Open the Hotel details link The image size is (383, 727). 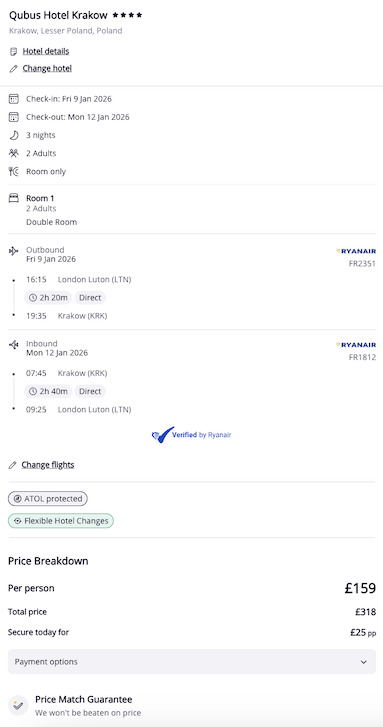pos(46,51)
